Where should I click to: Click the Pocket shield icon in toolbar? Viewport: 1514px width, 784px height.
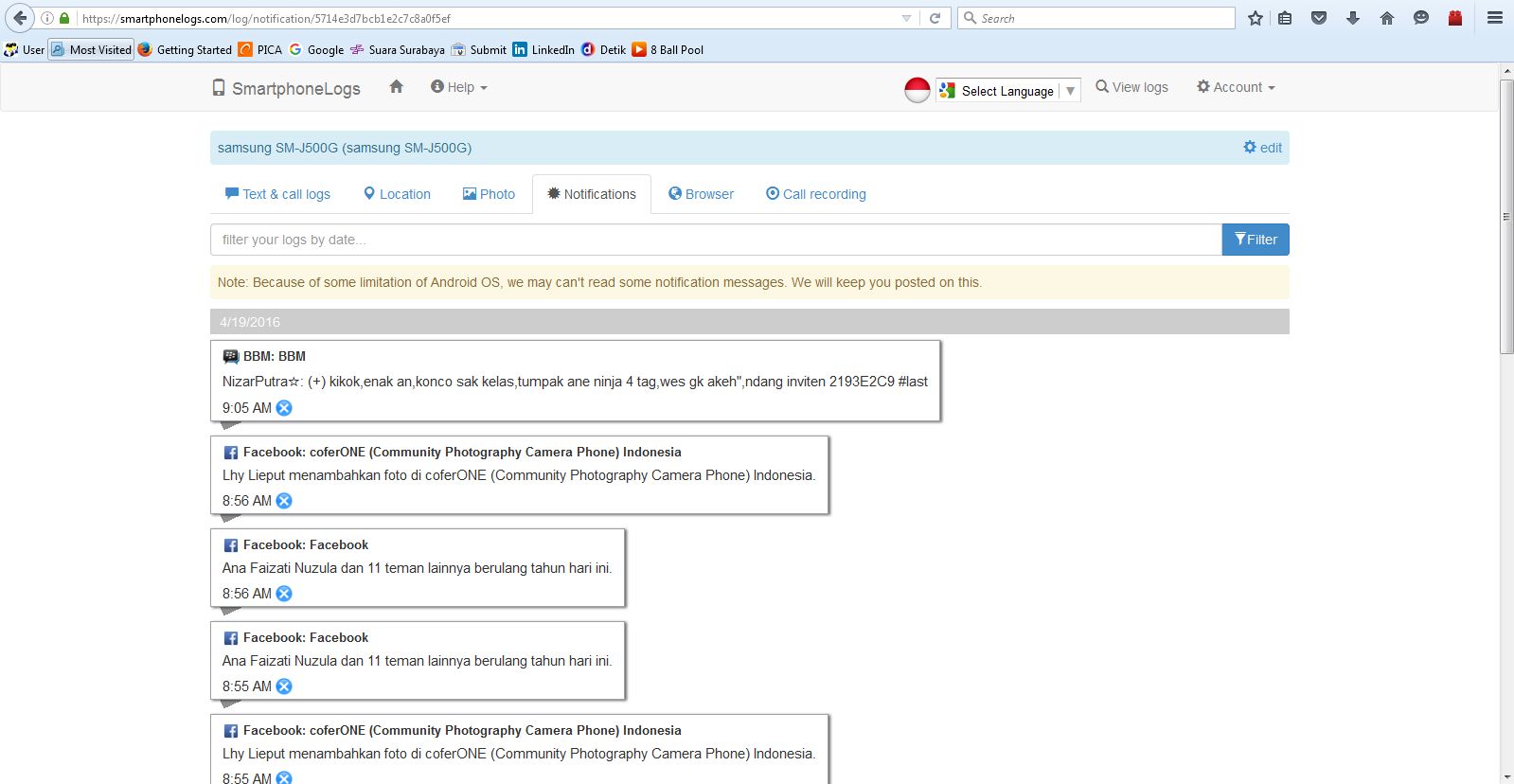[x=1319, y=18]
